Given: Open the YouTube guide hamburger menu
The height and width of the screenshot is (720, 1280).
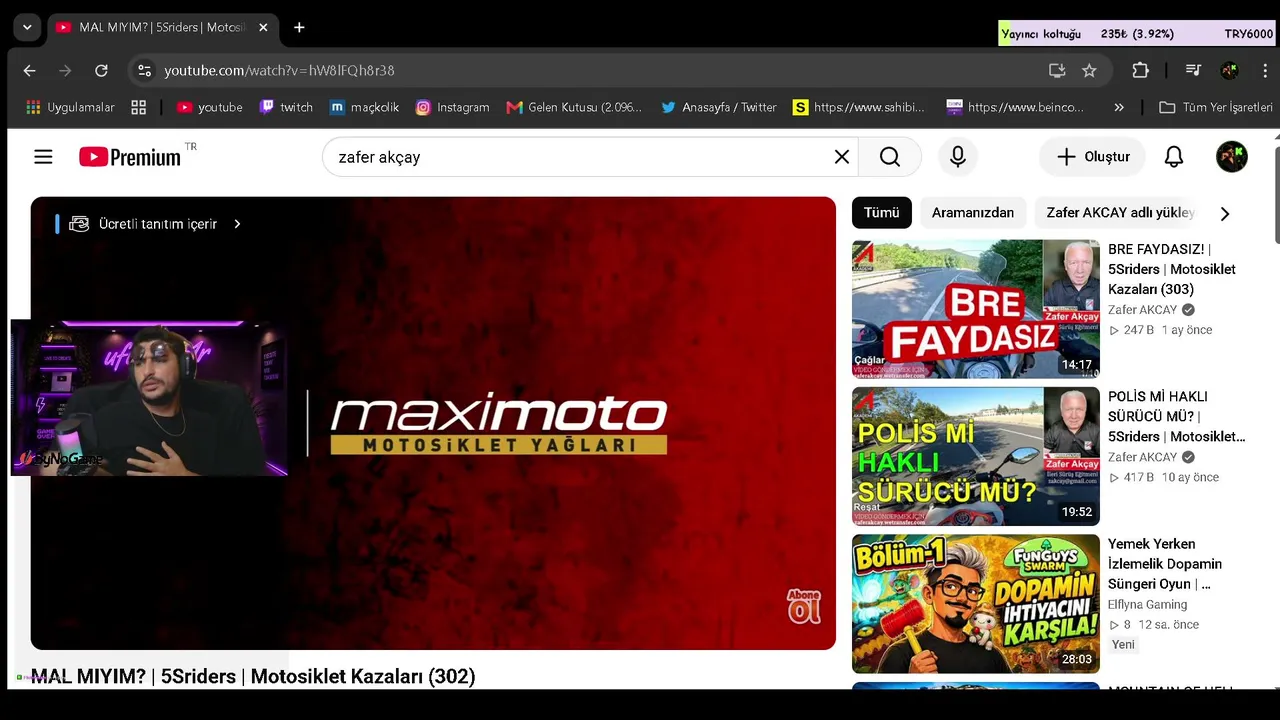Looking at the screenshot, I should pos(43,157).
